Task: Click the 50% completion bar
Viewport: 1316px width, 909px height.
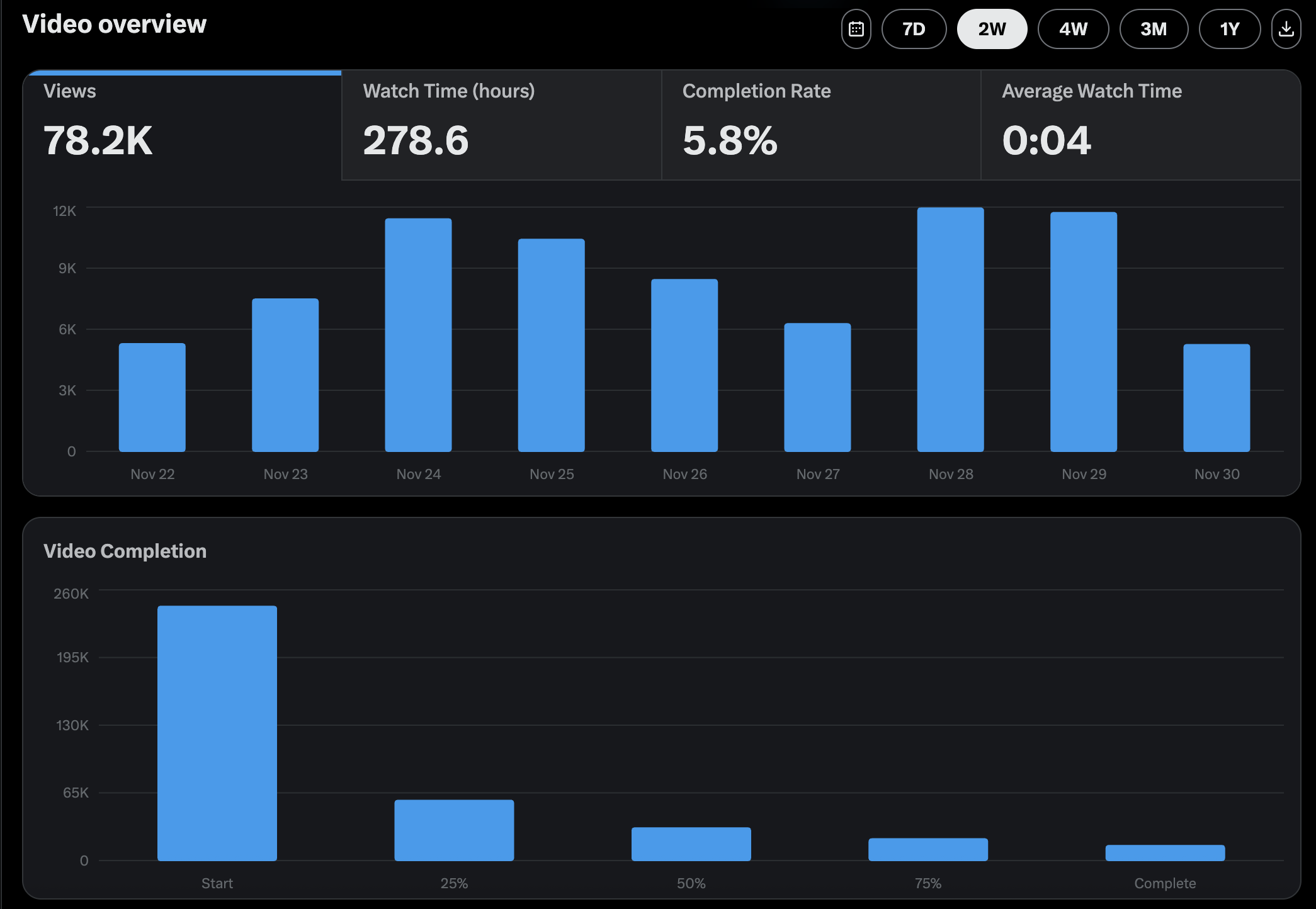Action: pyautogui.click(x=691, y=844)
